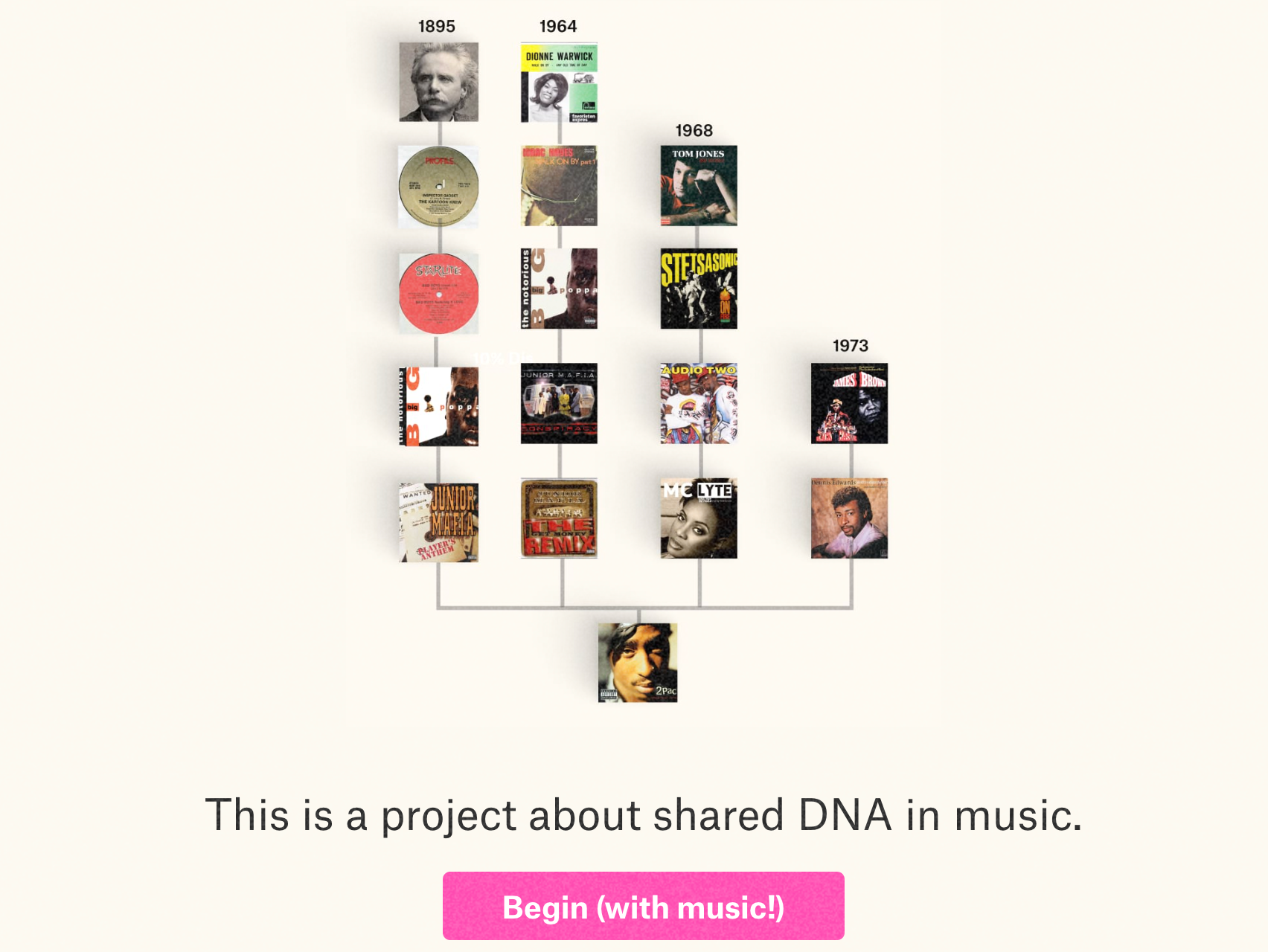Click the Begin (with music!) button
The width and height of the screenshot is (1268, 952).
pyautogui.click(x=643, y=906)
